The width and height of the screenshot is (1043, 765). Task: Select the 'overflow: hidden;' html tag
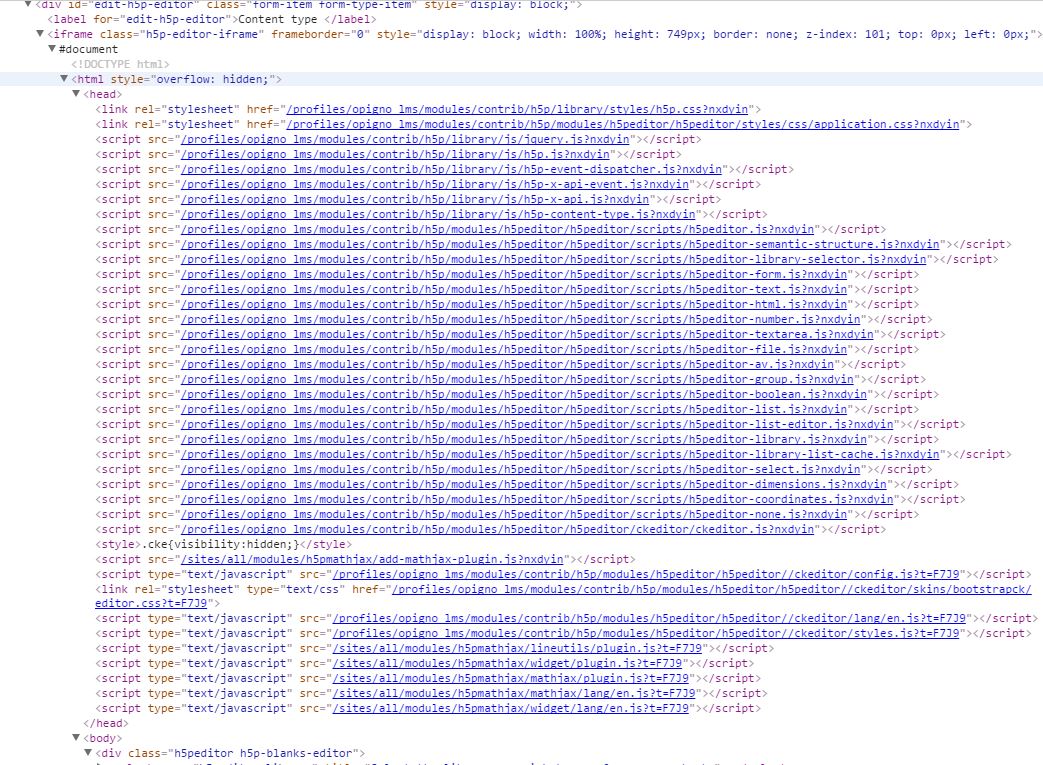(176, 79)
